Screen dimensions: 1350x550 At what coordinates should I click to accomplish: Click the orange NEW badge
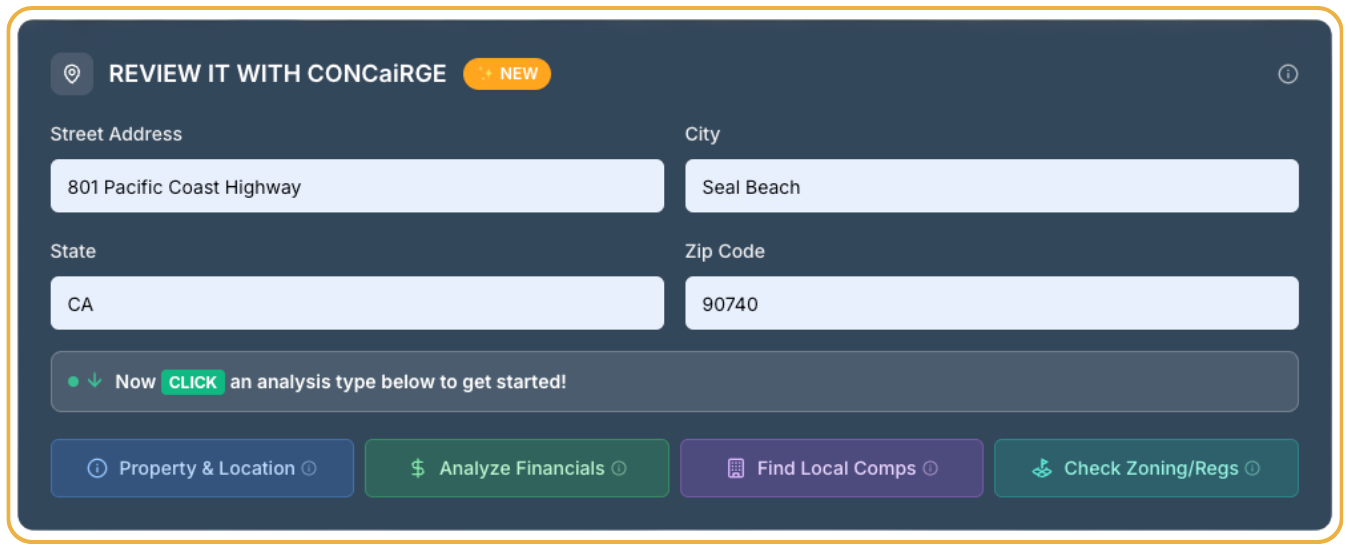[507, 74]
